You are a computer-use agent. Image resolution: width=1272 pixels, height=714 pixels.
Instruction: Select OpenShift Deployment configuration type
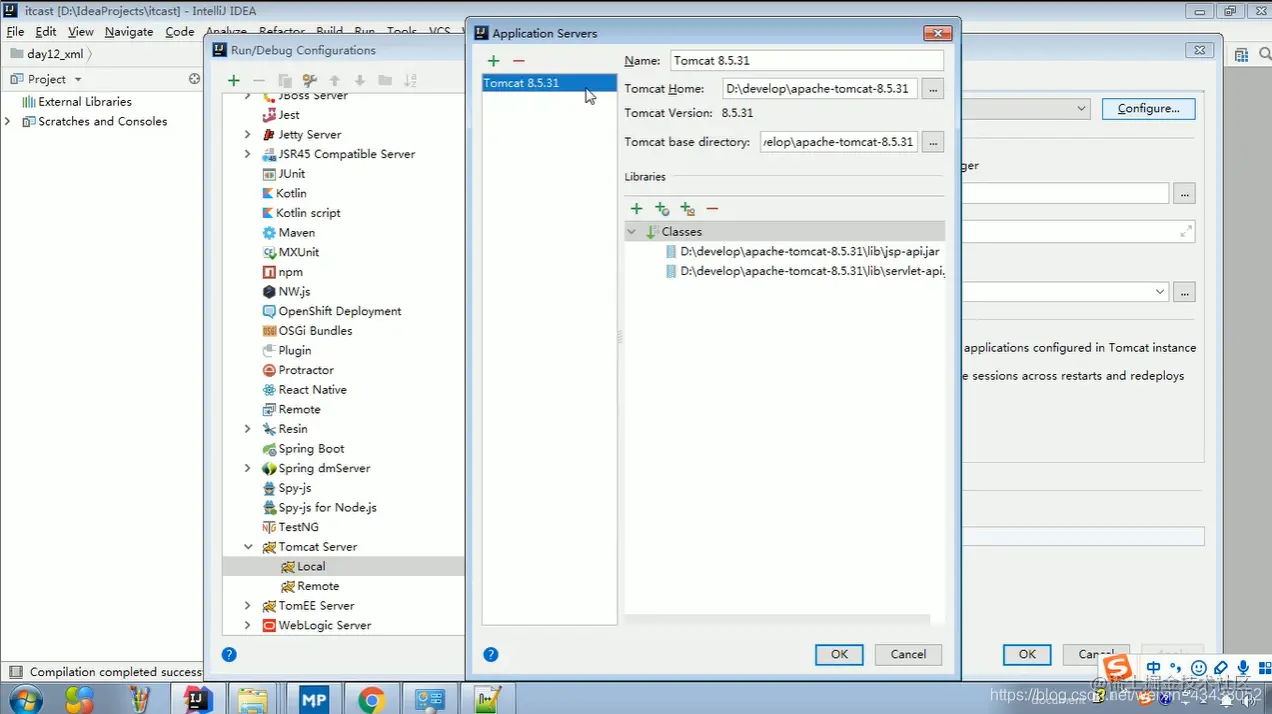[x=340, y=311]
